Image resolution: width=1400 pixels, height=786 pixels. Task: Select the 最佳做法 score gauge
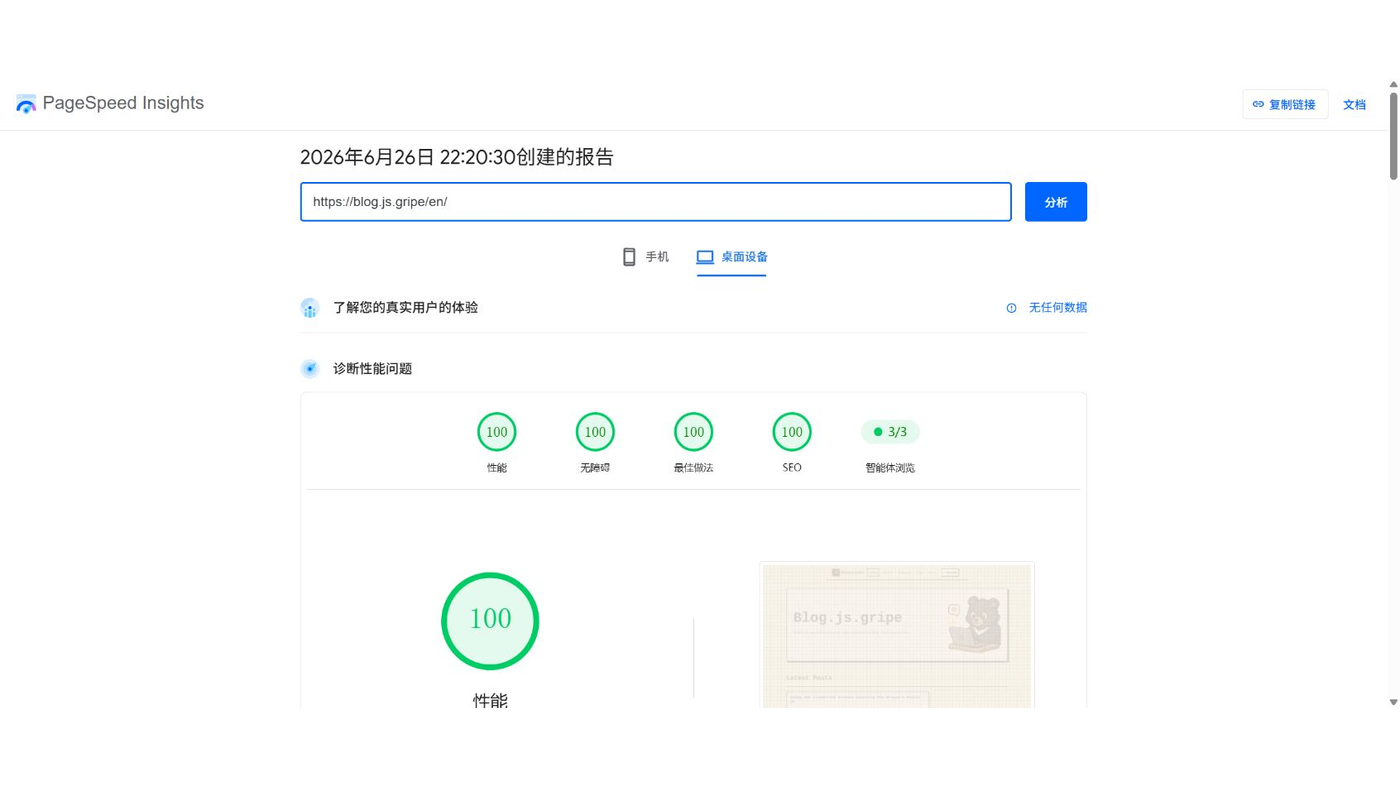(693, 432)
